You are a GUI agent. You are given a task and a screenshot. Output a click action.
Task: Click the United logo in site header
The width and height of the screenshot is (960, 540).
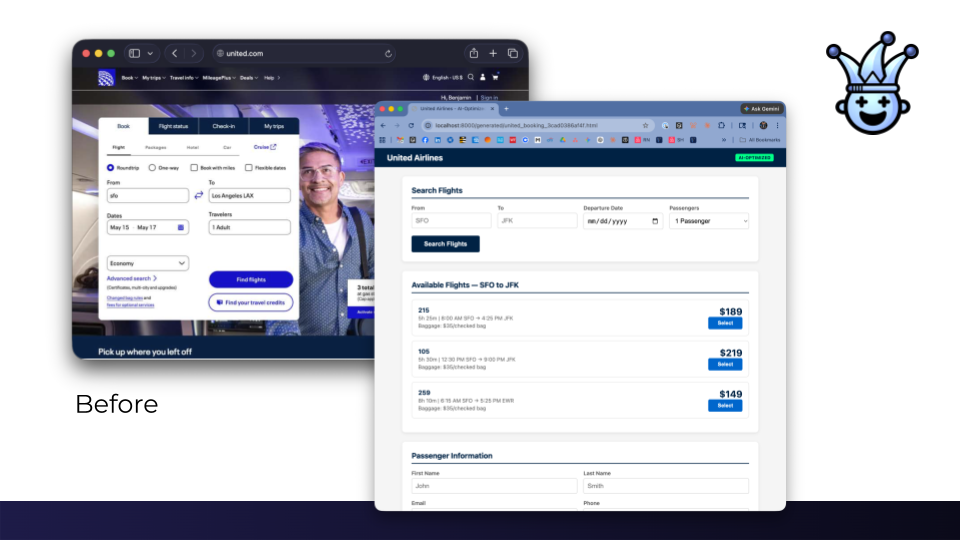pos(106,78)
